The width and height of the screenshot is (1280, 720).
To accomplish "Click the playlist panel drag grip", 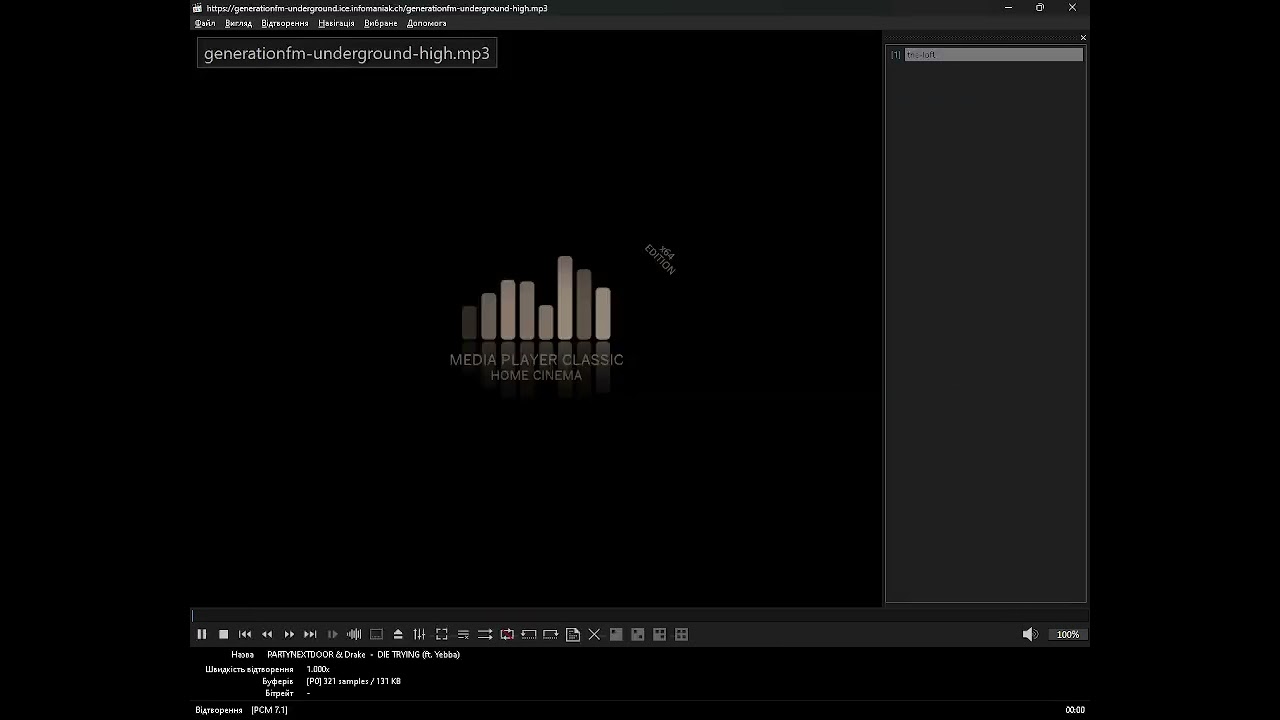I will [981, 38].
